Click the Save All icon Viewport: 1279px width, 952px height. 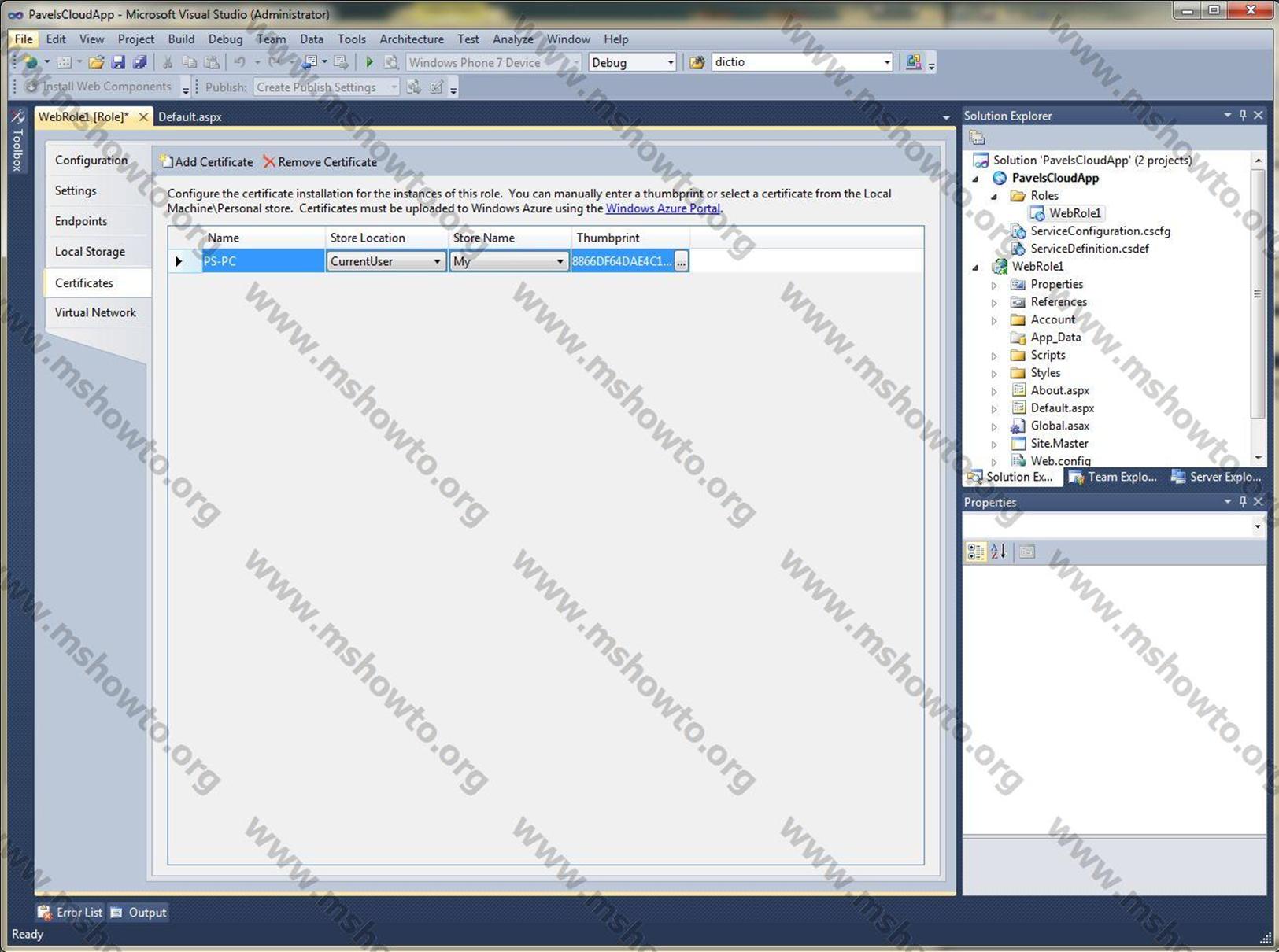coord(139,62)
